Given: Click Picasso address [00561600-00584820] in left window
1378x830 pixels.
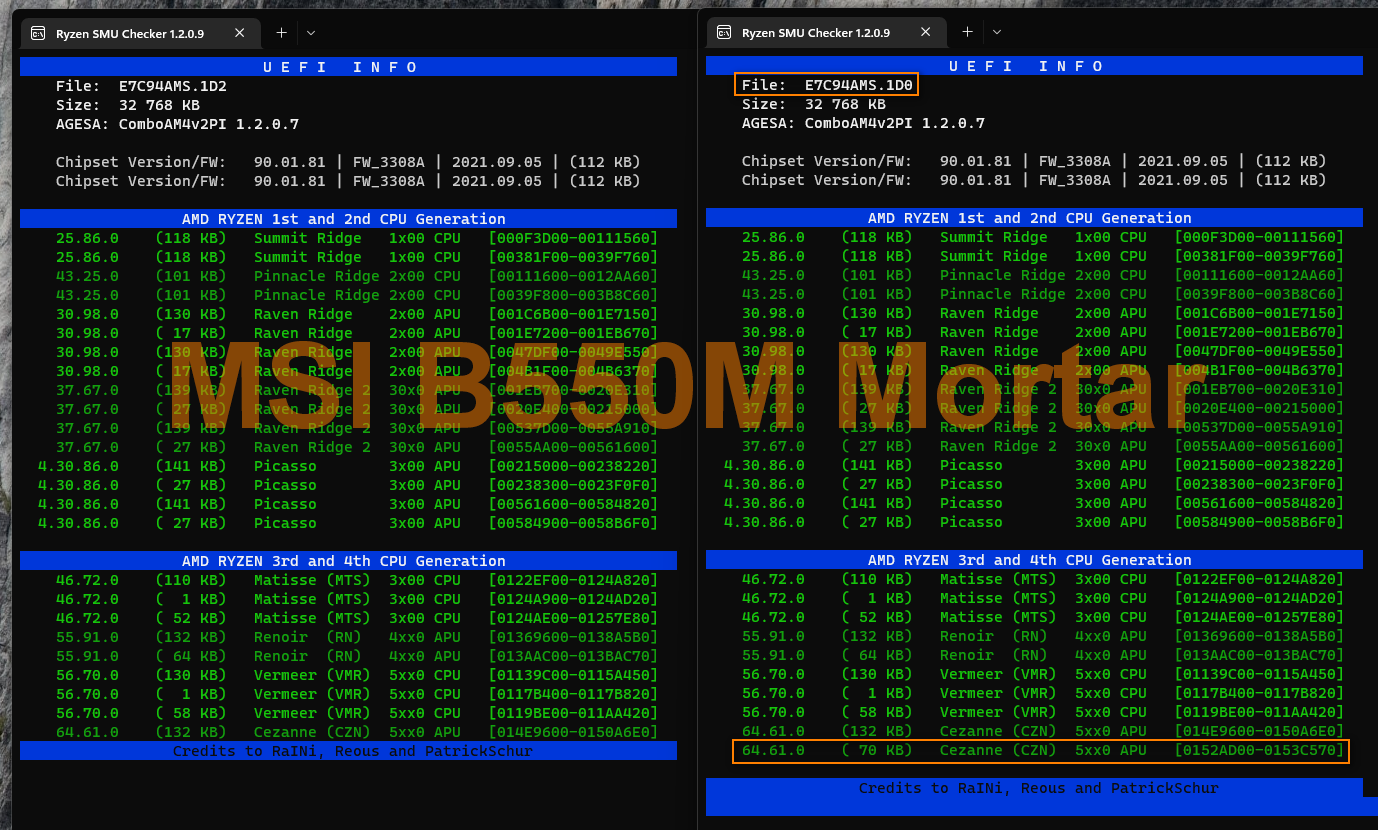Looking at the screenshot, I should [573, 504].
